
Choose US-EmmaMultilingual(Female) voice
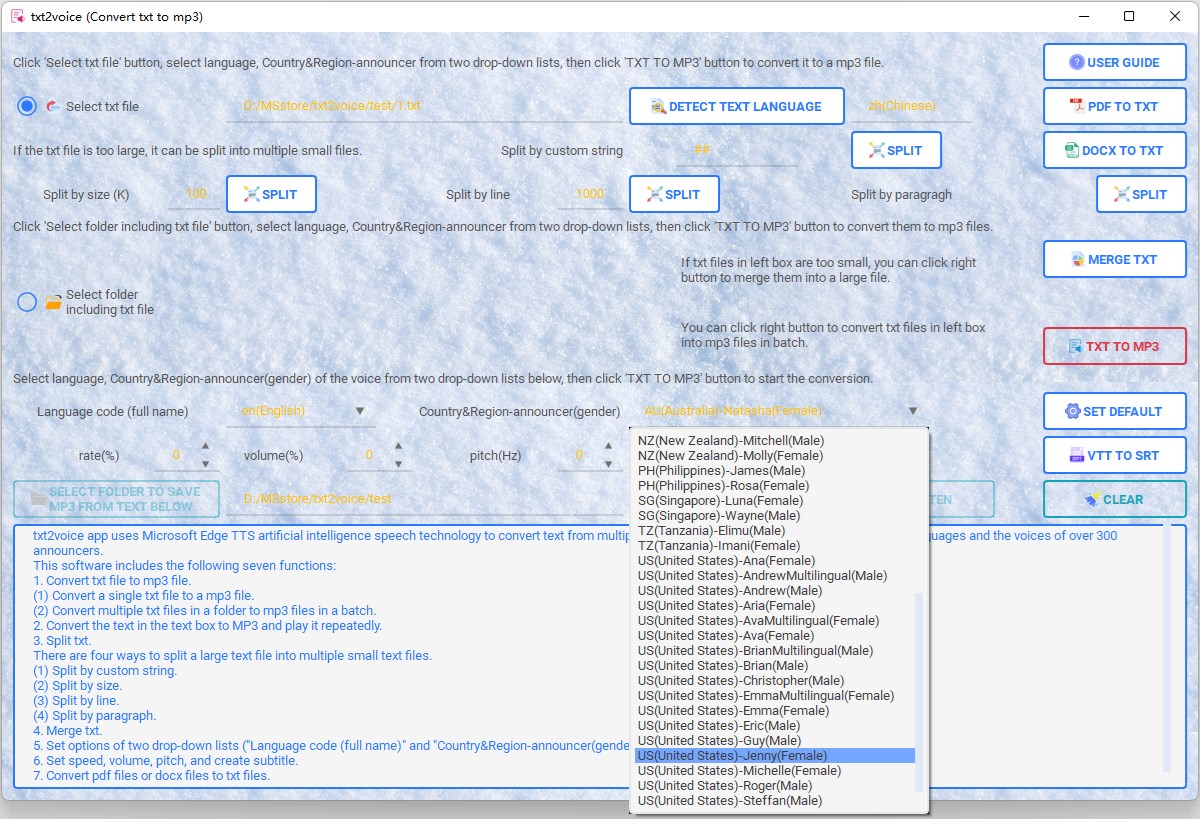[x=775, y=695]
